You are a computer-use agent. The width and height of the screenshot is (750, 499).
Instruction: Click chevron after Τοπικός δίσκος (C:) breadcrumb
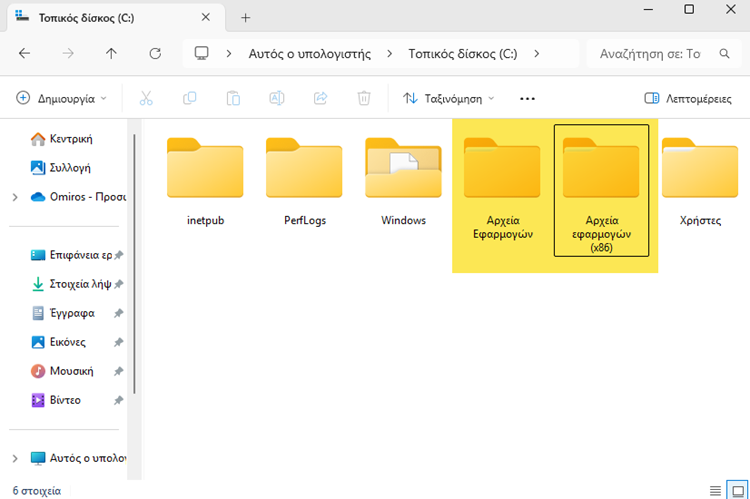(537, 54)
